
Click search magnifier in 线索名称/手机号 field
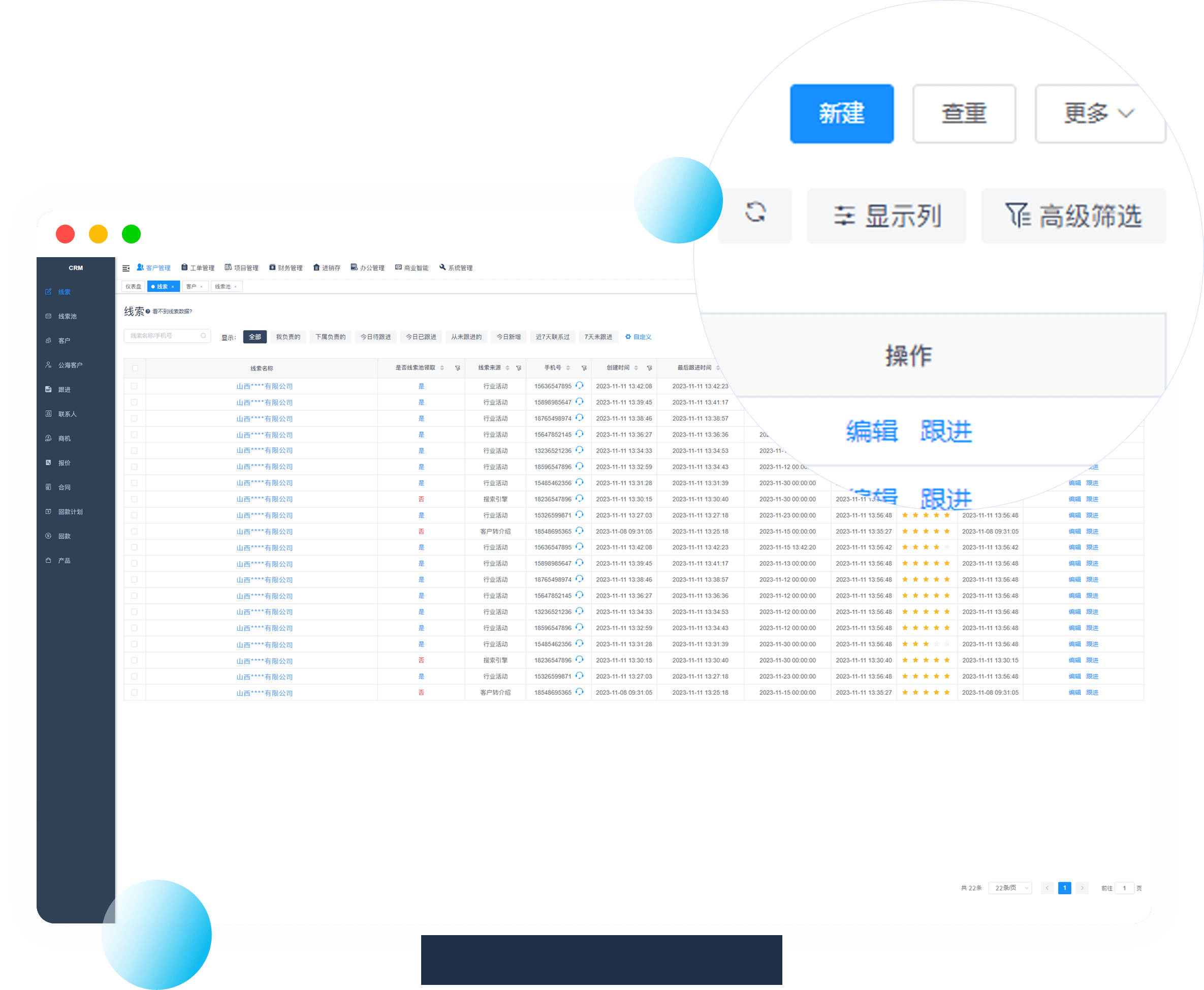click(x=204, y=336)
